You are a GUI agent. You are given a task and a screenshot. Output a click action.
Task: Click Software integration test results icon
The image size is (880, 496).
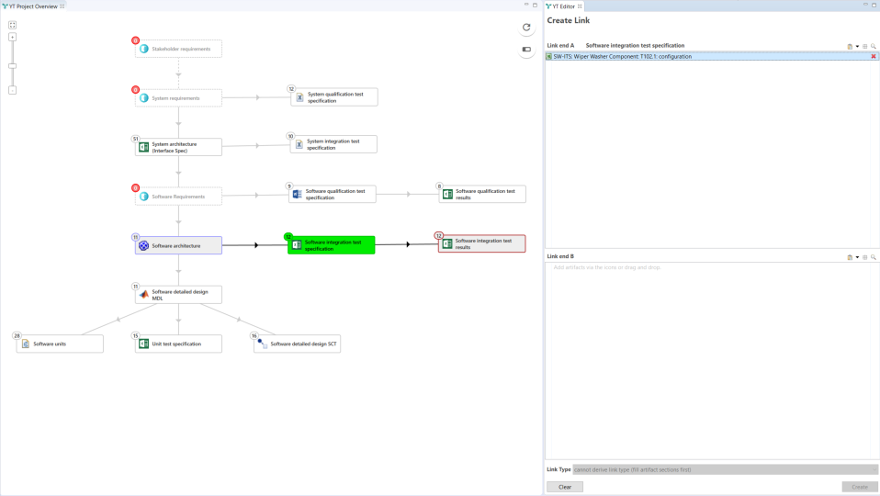[447, 244]
